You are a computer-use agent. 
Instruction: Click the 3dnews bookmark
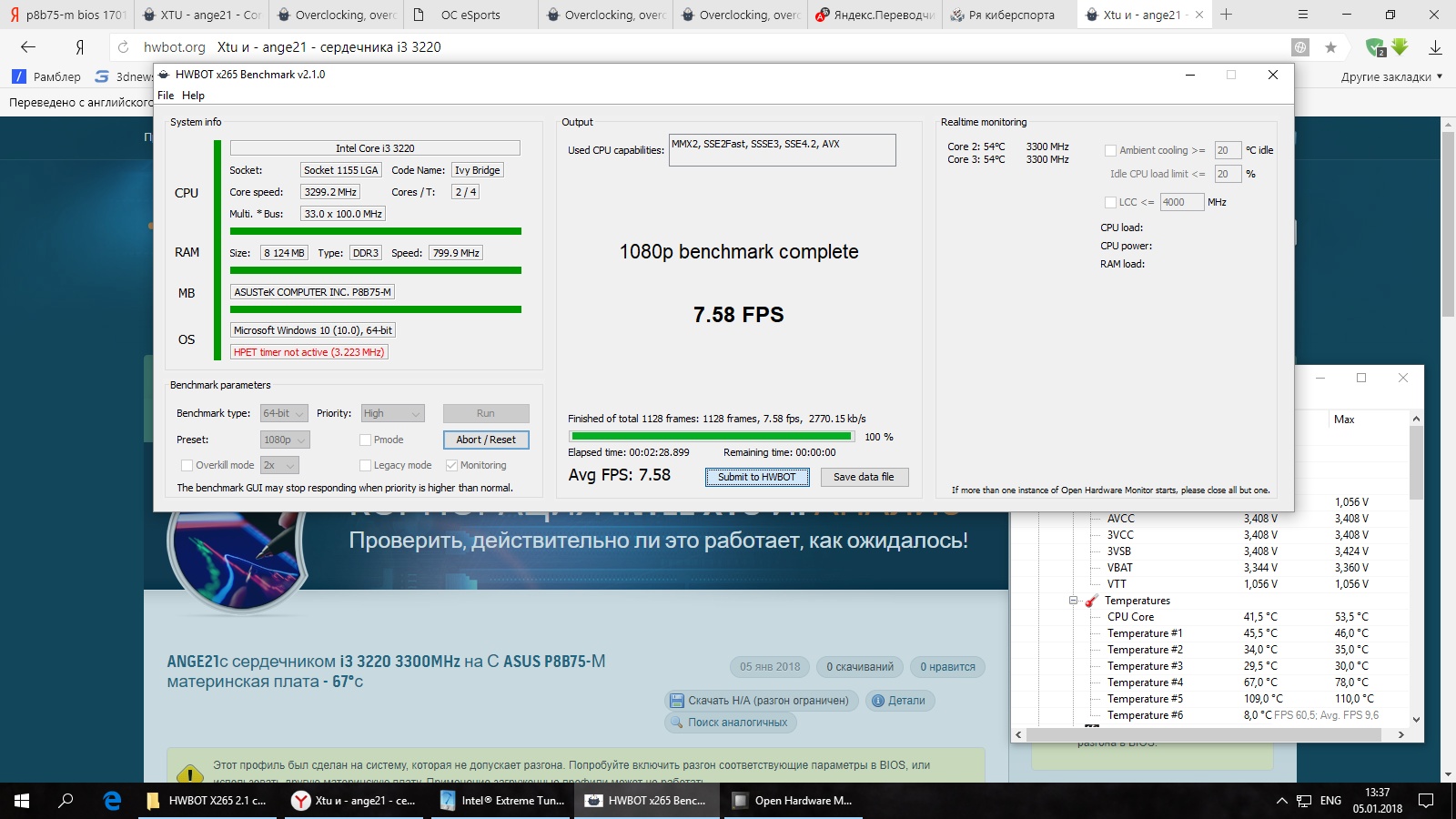(x=124, y=76)
